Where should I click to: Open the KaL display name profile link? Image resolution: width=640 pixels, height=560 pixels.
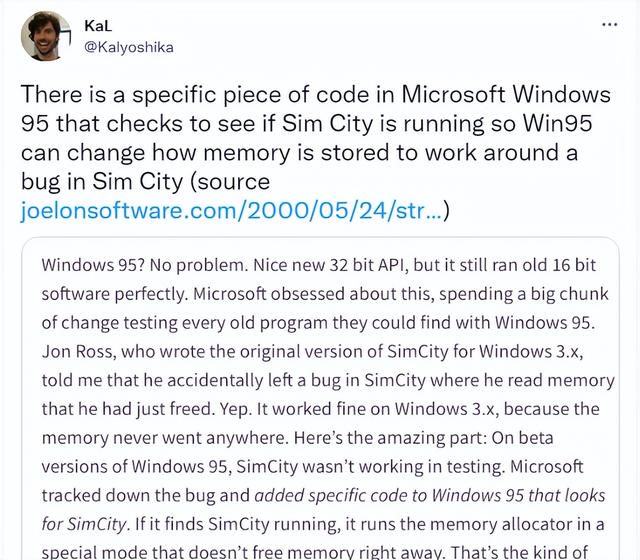pyautogui.click(x=98, y=26)
